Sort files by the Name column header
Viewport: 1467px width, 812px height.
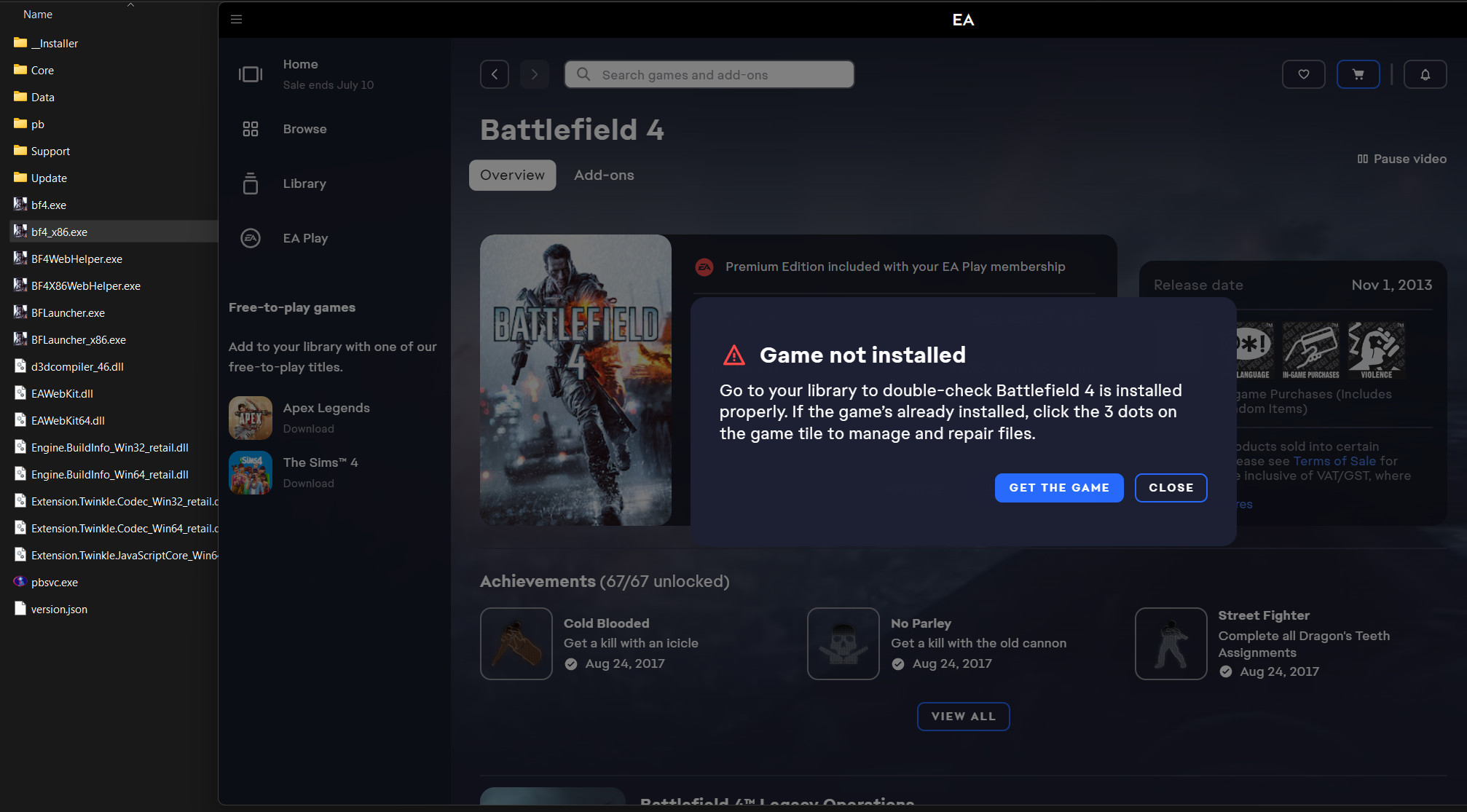pyautogui.click(x=38, y=15)
